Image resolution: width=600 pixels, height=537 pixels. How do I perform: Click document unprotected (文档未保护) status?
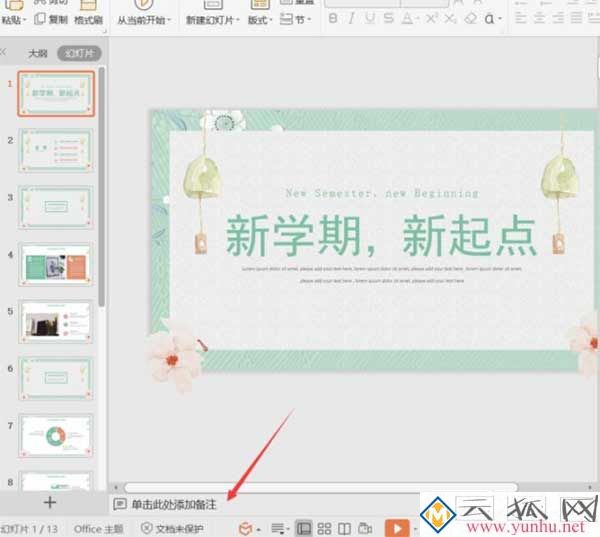(x=172, y=529)
